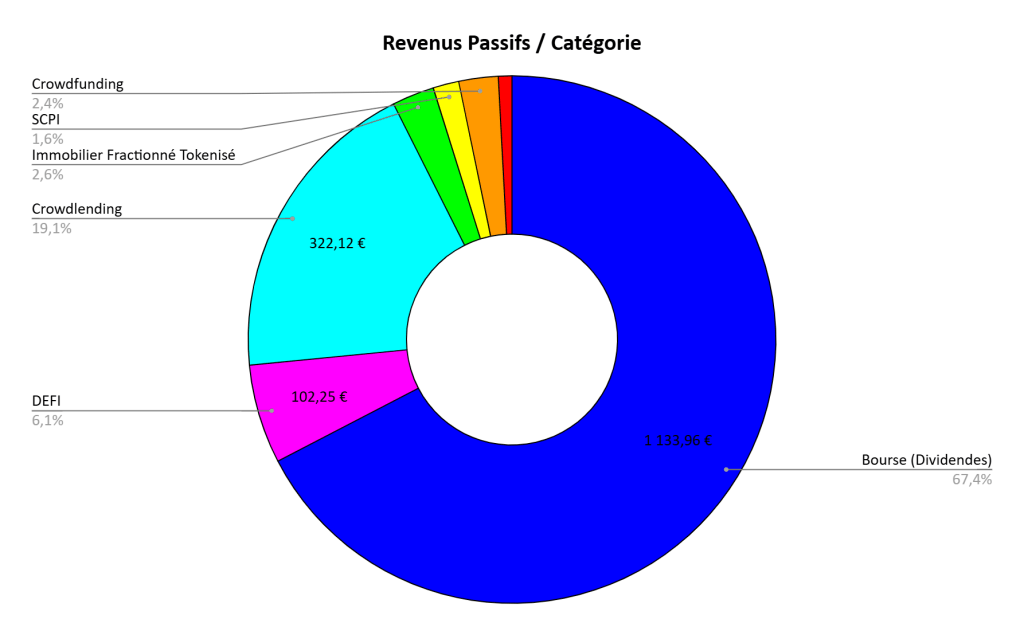The image size is (1024, 635).
Task: Click the 1 133,96 € value
Action: click(678, 441)
